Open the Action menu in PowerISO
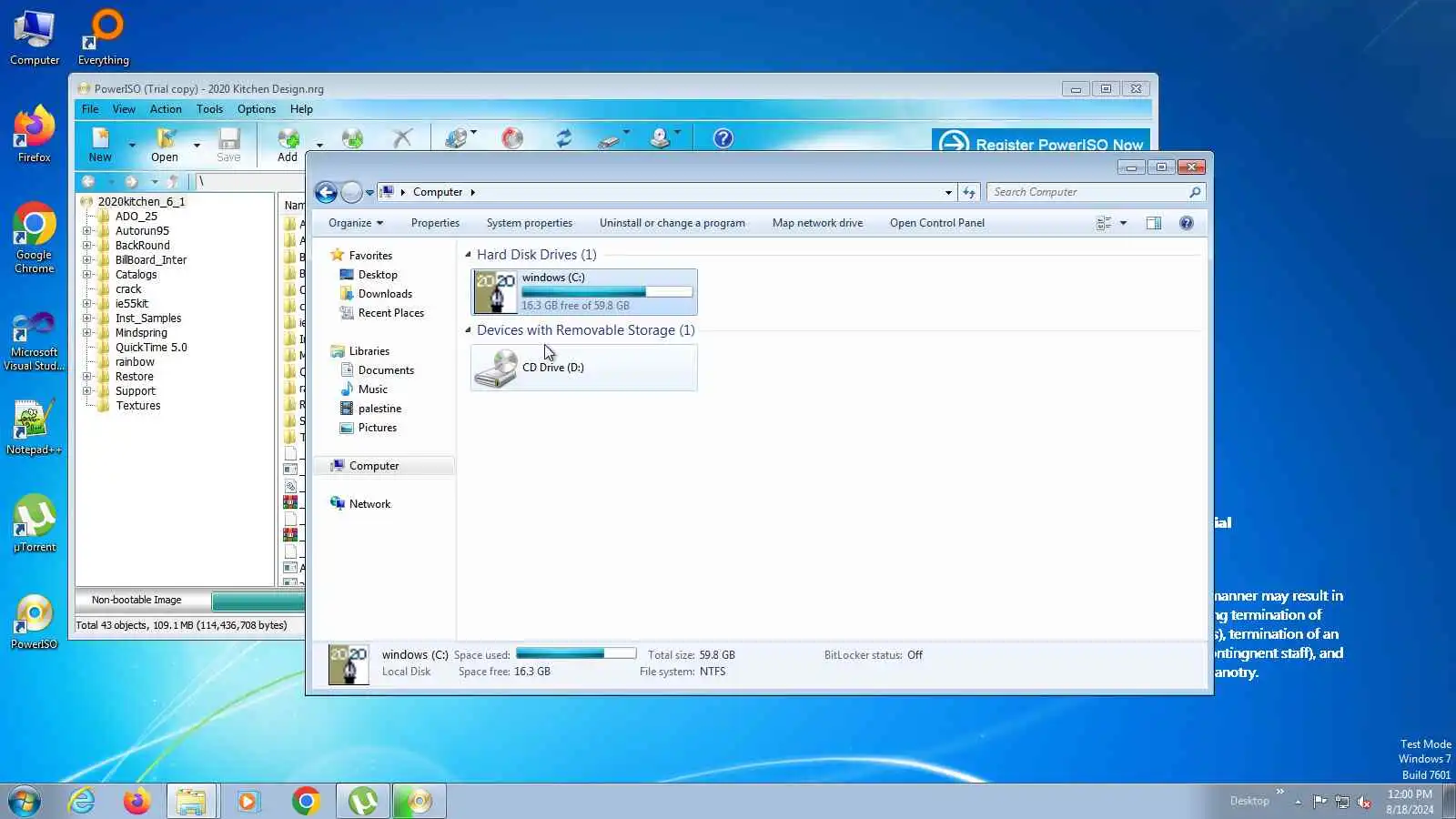The height and width of the screenshot is (819, 1456). (166, 109)
